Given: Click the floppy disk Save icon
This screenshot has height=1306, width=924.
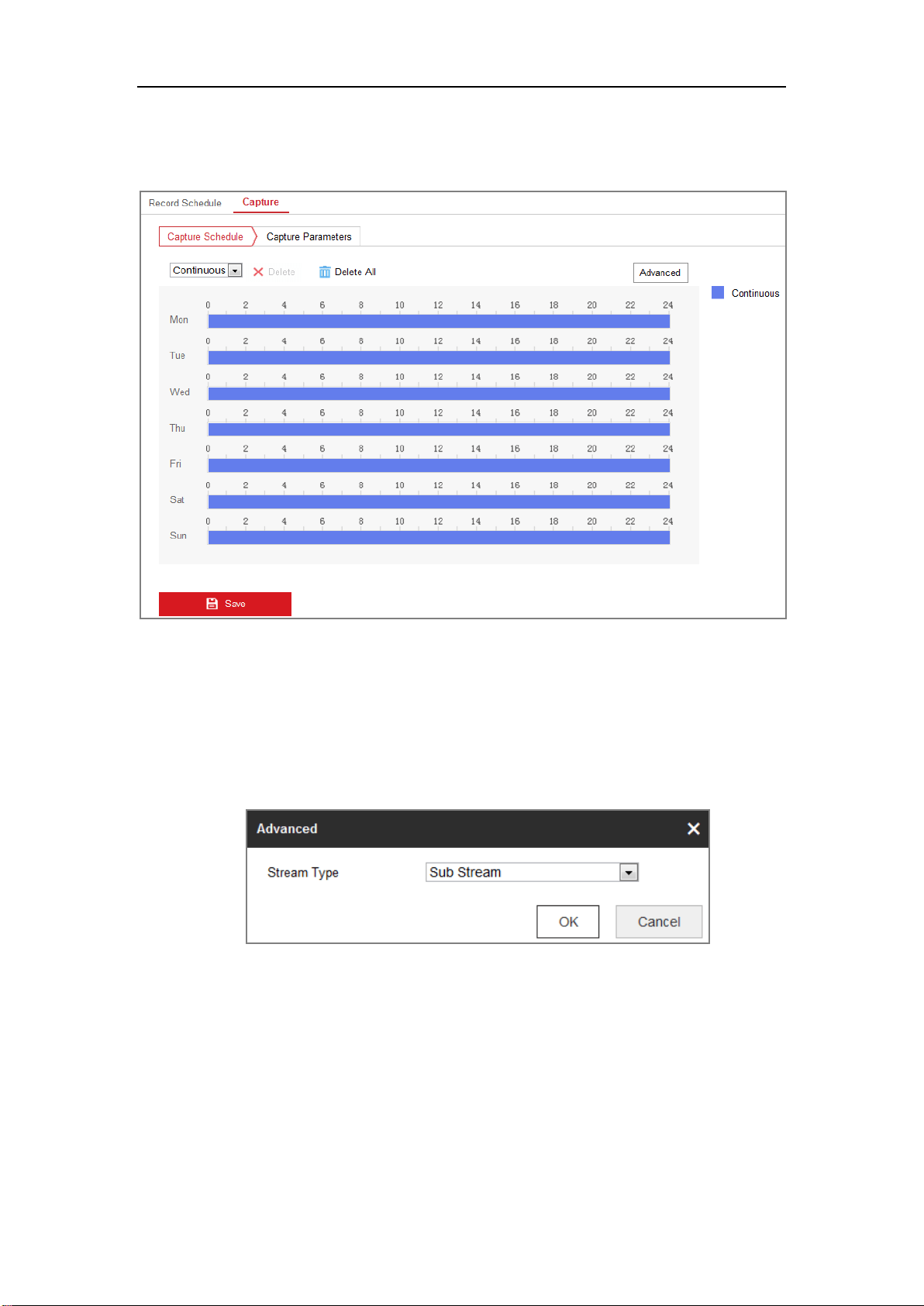Looking at the screenshot, I should tap(212, 604).
